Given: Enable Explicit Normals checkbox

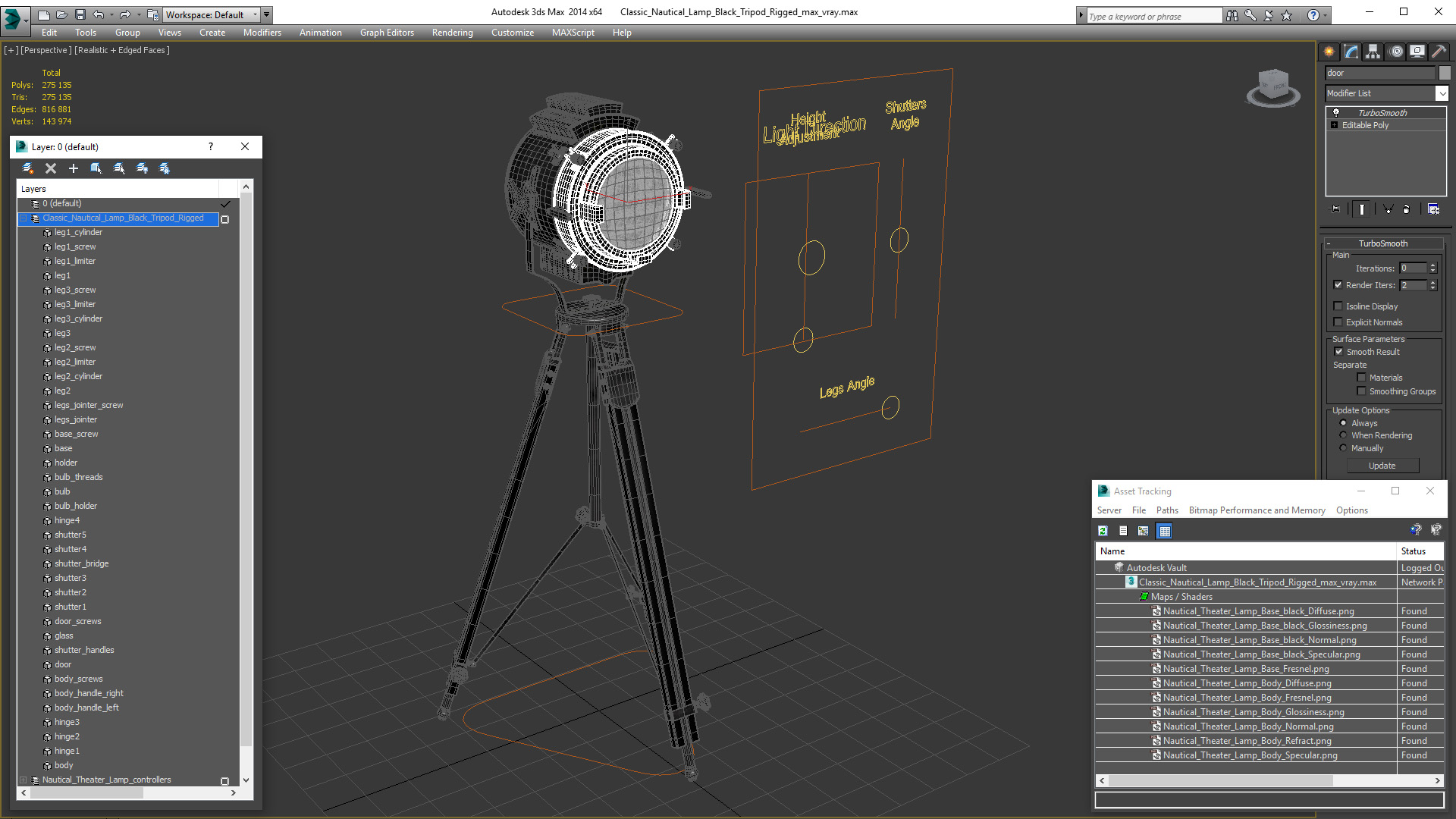Looking at the screenshot, I should 1338,322.
